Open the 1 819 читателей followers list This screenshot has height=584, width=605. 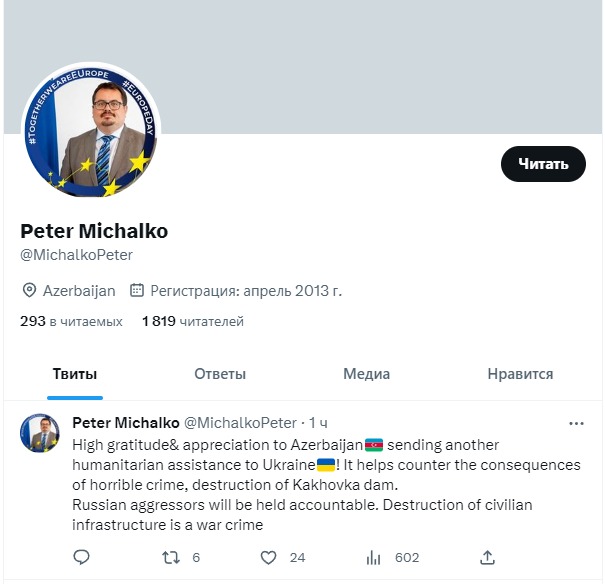coord(193,322)
